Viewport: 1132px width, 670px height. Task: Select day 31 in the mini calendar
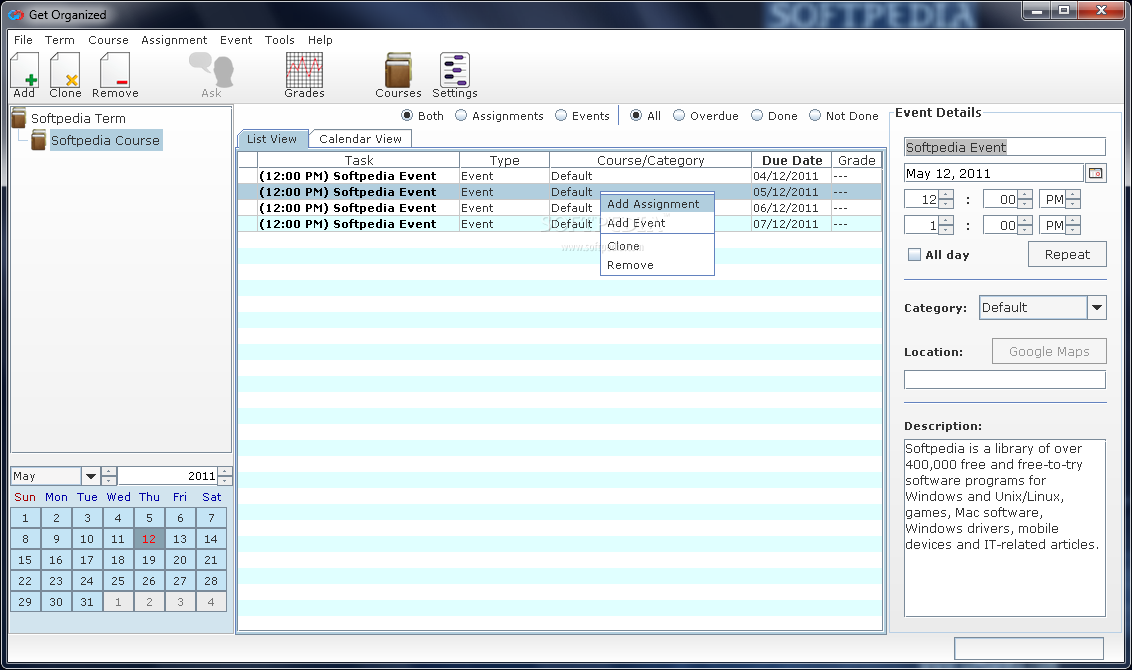pos(87,602)
